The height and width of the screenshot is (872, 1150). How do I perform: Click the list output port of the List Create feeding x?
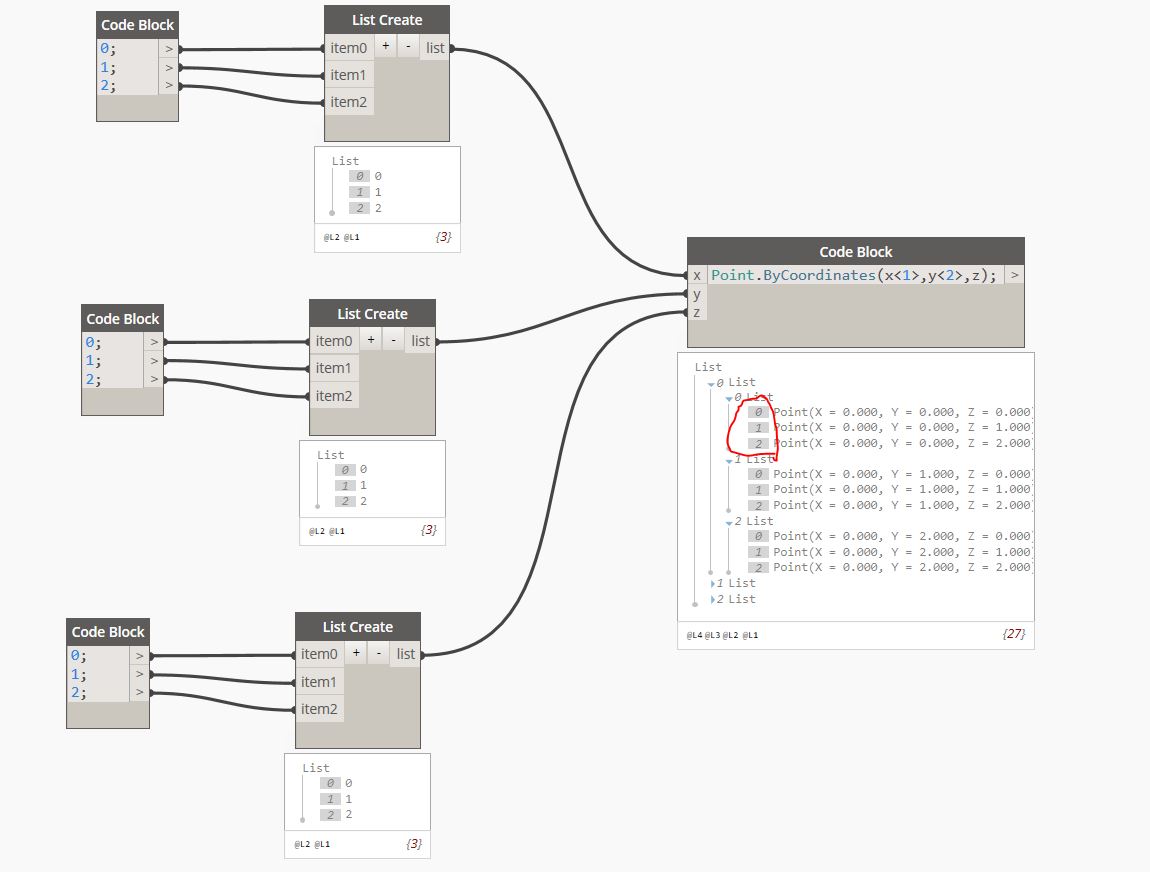coord(435,48)
